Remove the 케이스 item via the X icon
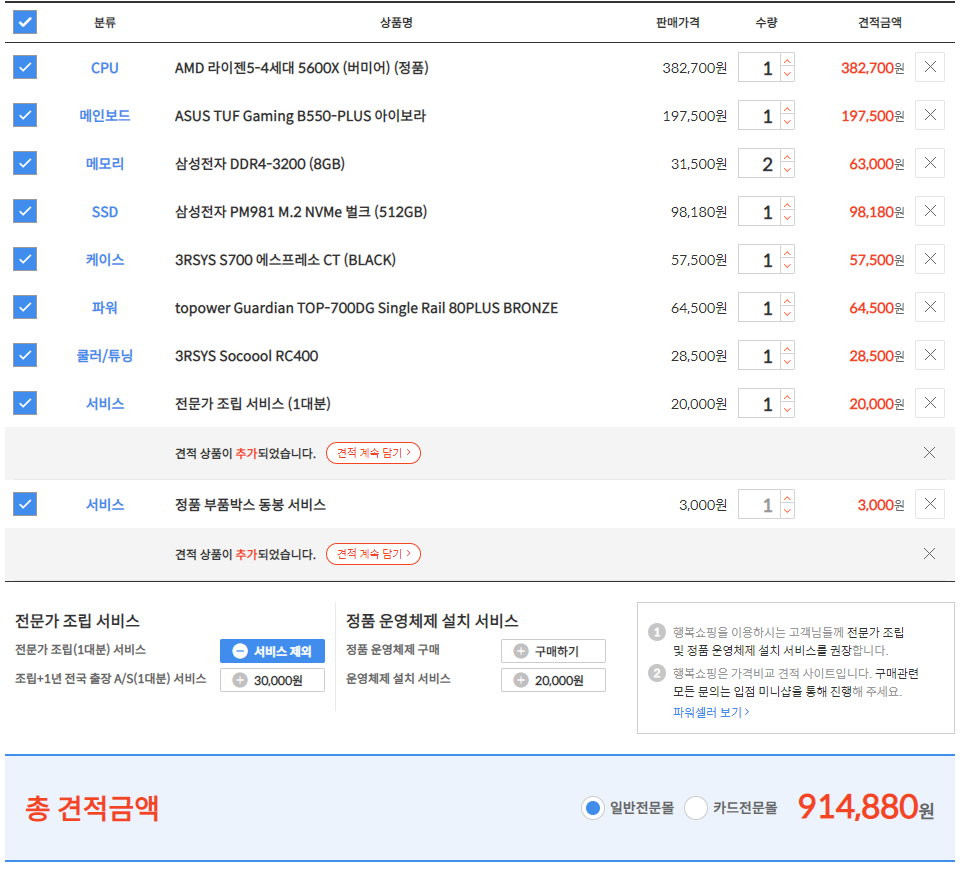 pyautogui.click(x=929, y=259)
